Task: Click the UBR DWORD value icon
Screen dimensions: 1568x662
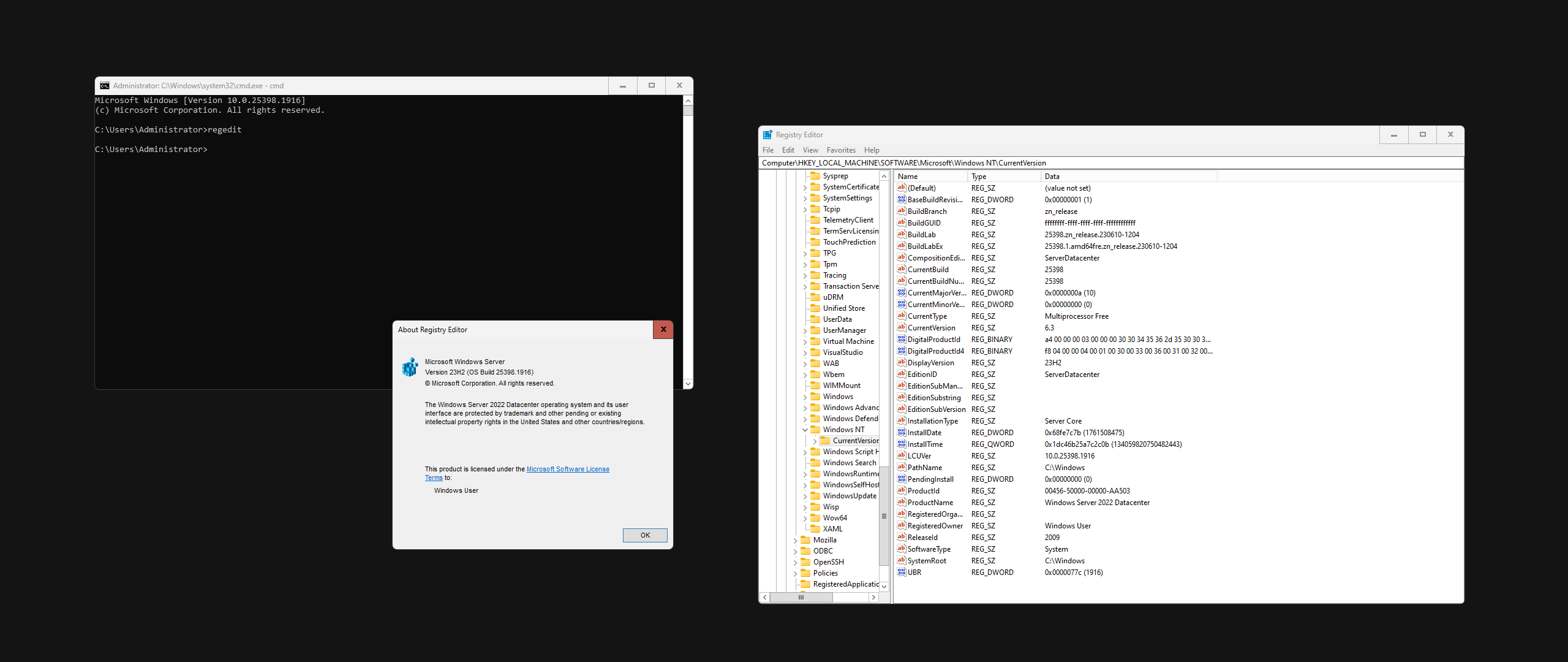Action: (901, 572)
